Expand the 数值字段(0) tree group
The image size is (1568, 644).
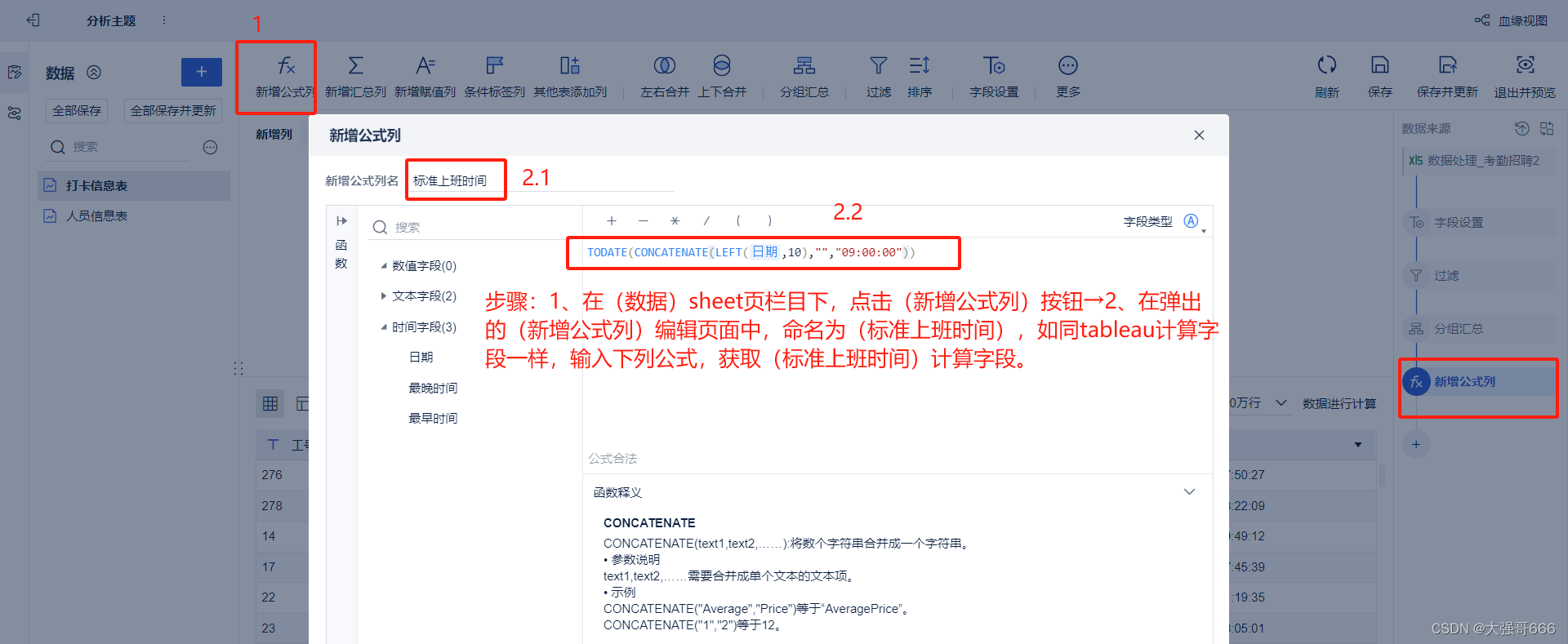click(x=383, y=266)
